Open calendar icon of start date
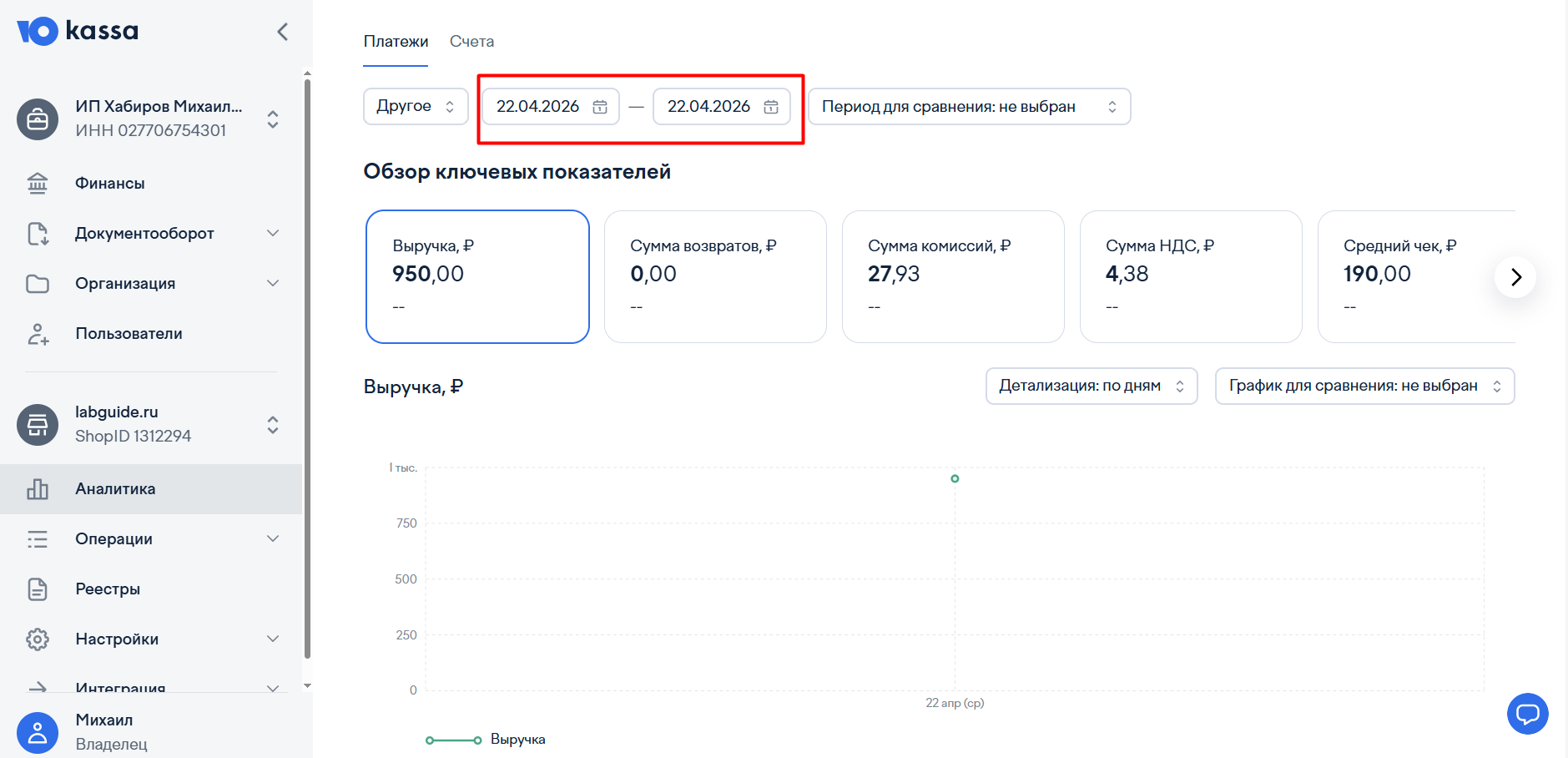Image resolution: width=1568 pixels, height=758 pixels. pos(600,107)
